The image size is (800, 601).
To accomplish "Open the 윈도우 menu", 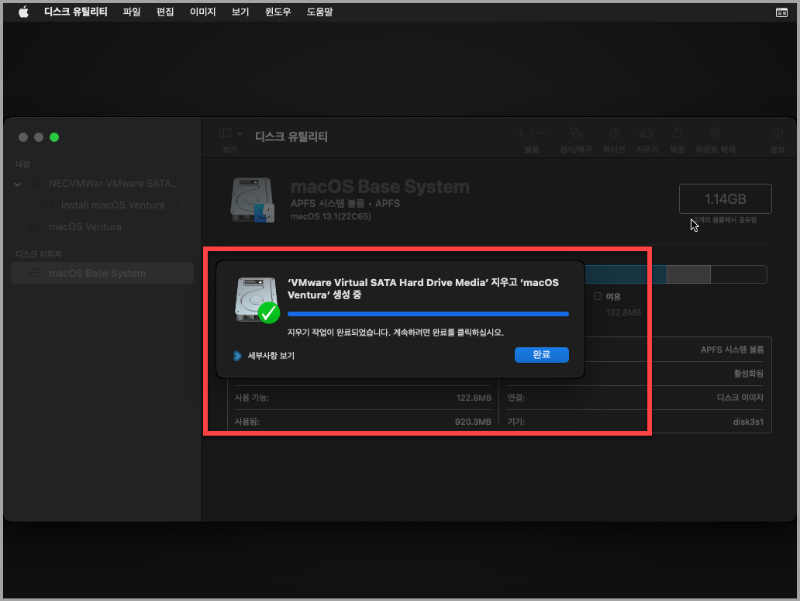I will 278,12.
